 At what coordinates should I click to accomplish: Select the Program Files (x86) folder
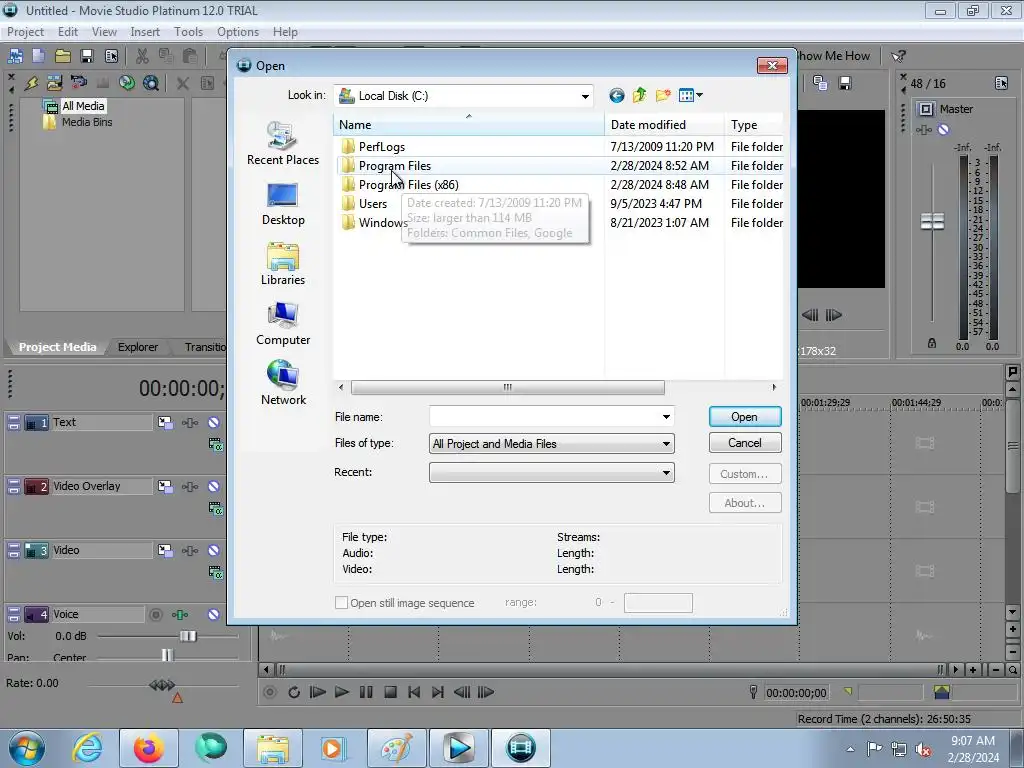408,185
